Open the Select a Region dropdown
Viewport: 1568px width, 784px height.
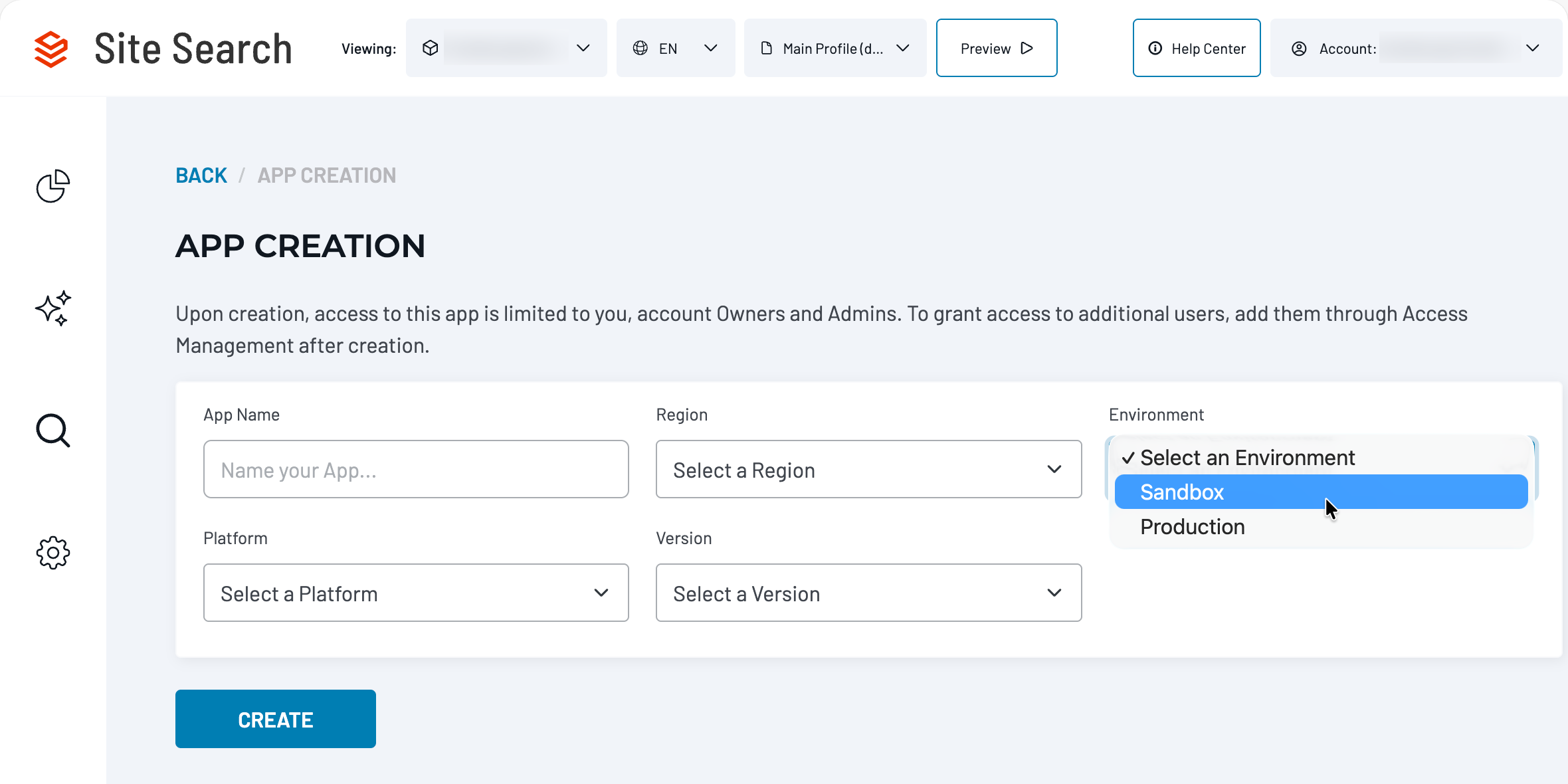coord(868,469)
